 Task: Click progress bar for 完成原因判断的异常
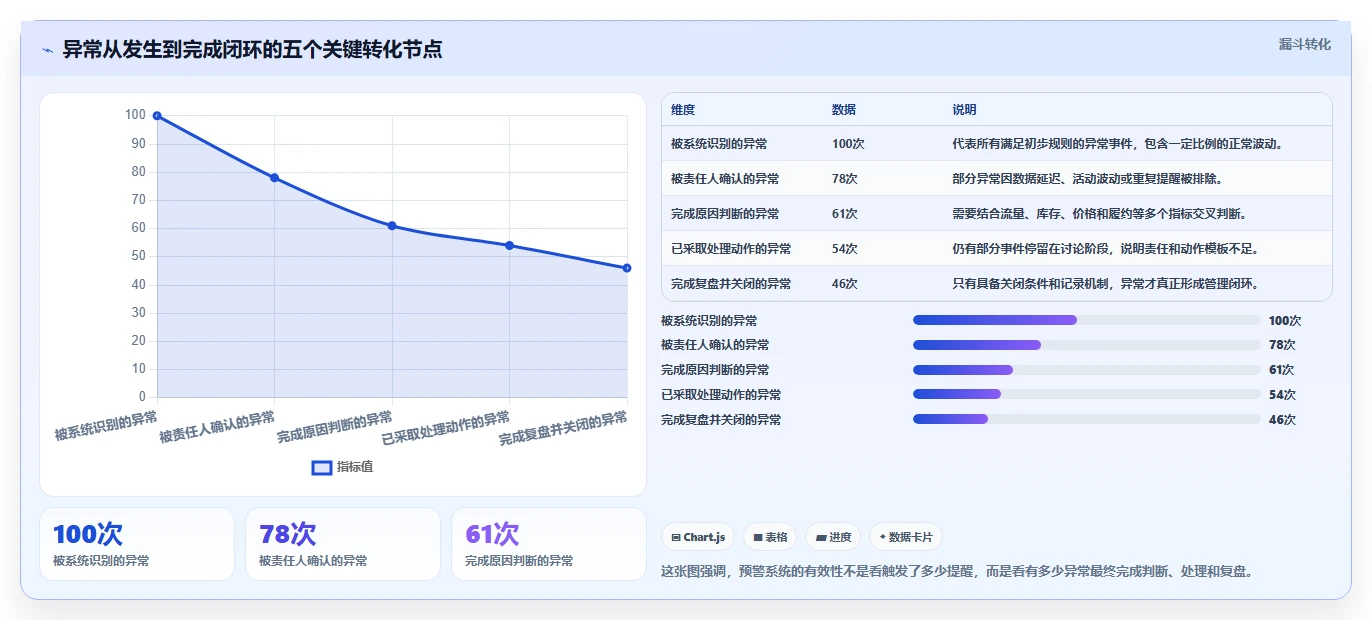coord(1086,370)
